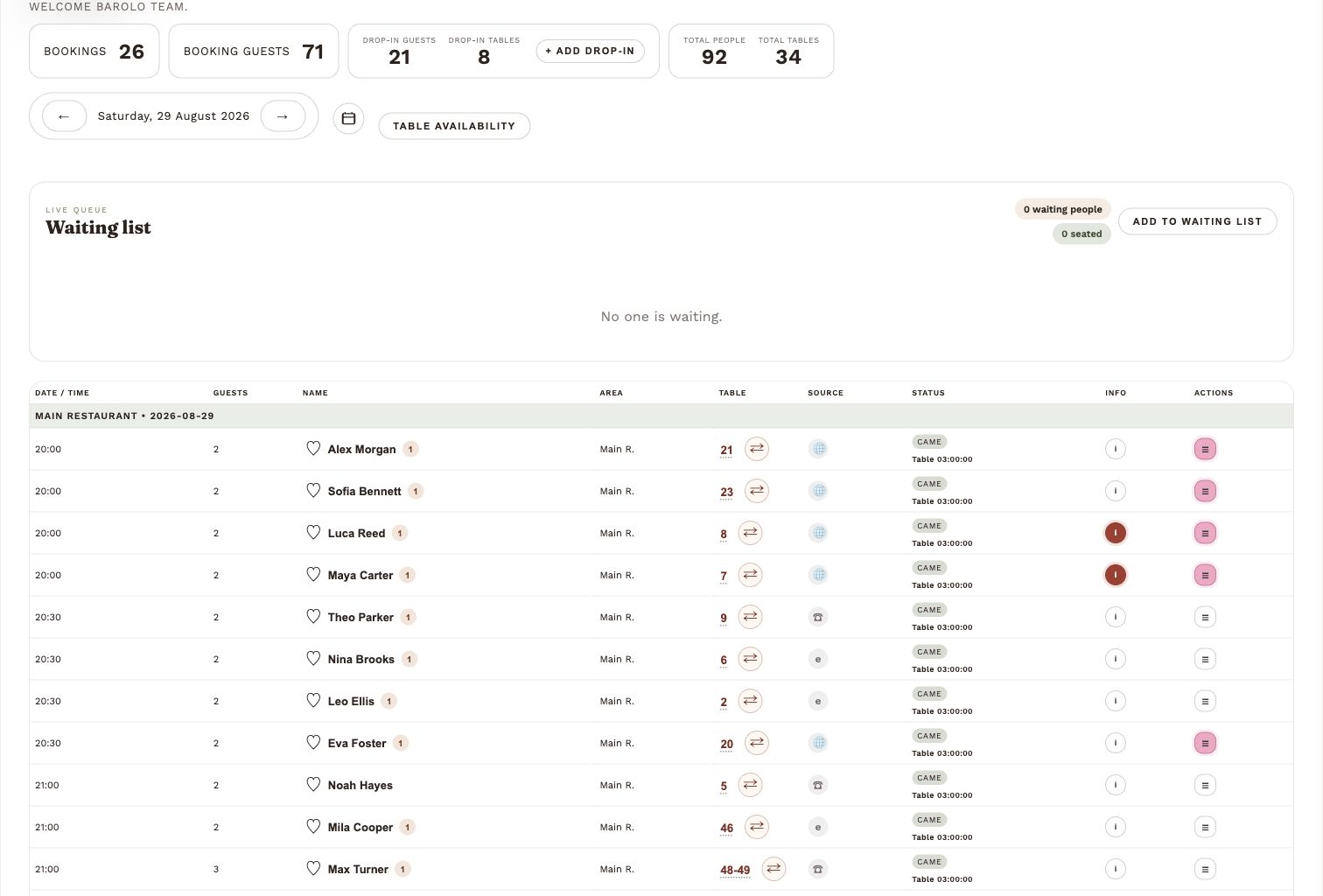Screen dimensions: 1323x896
Task: Swap table 9 for Theo Parker
Action: coord(750,617)
